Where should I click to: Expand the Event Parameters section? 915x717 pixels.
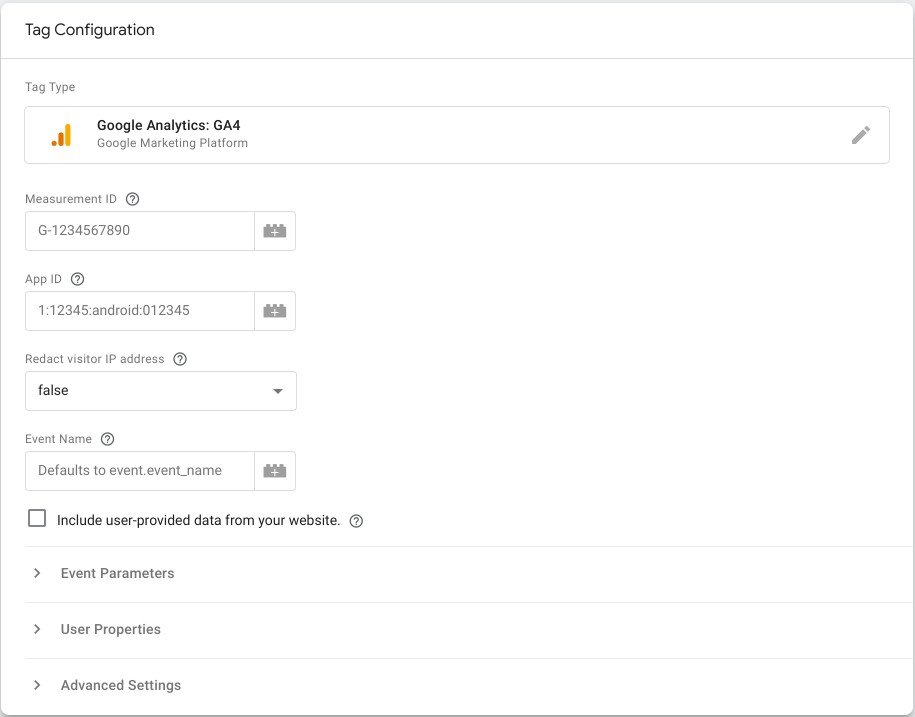click(x=117, y=573)
